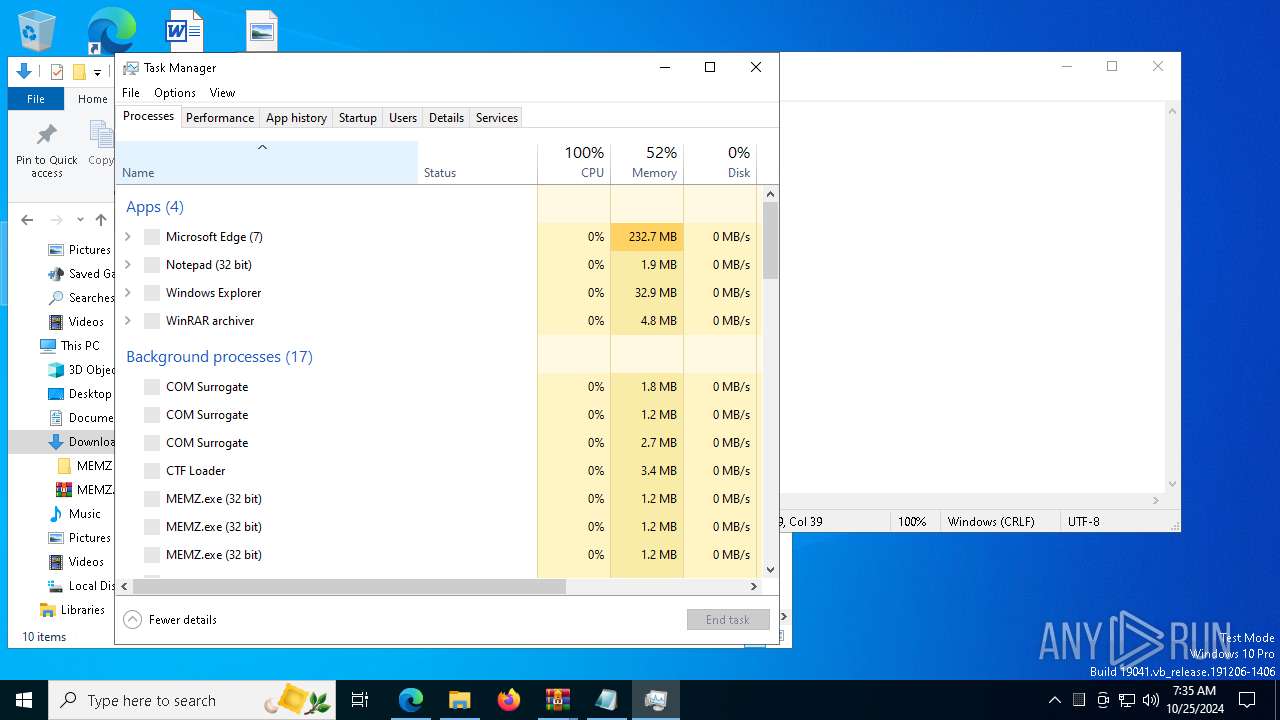
Task: Click Task Manager taskbar icon
Action: (655, 700)
